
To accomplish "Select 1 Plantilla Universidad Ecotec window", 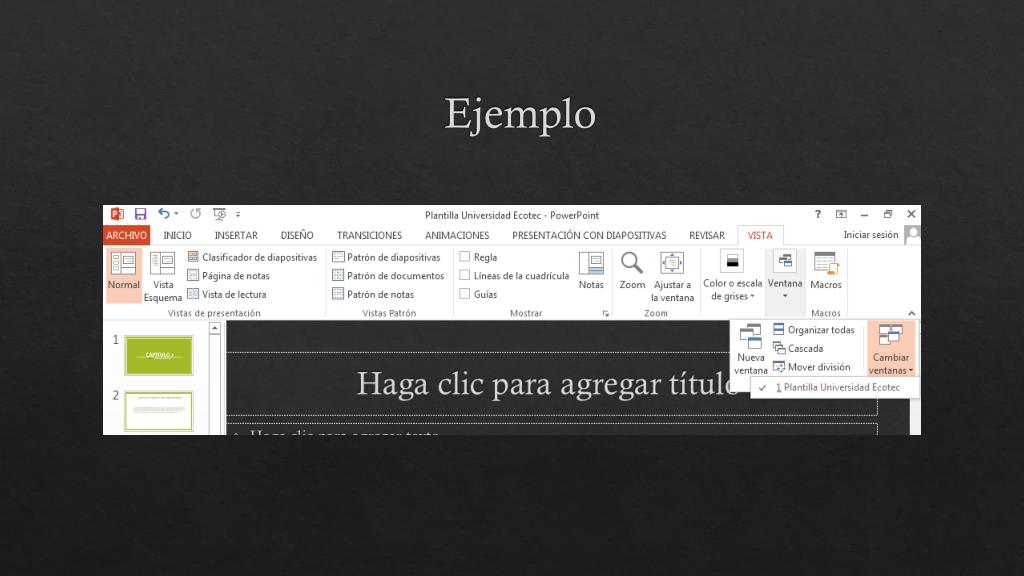I will [835, 387].
